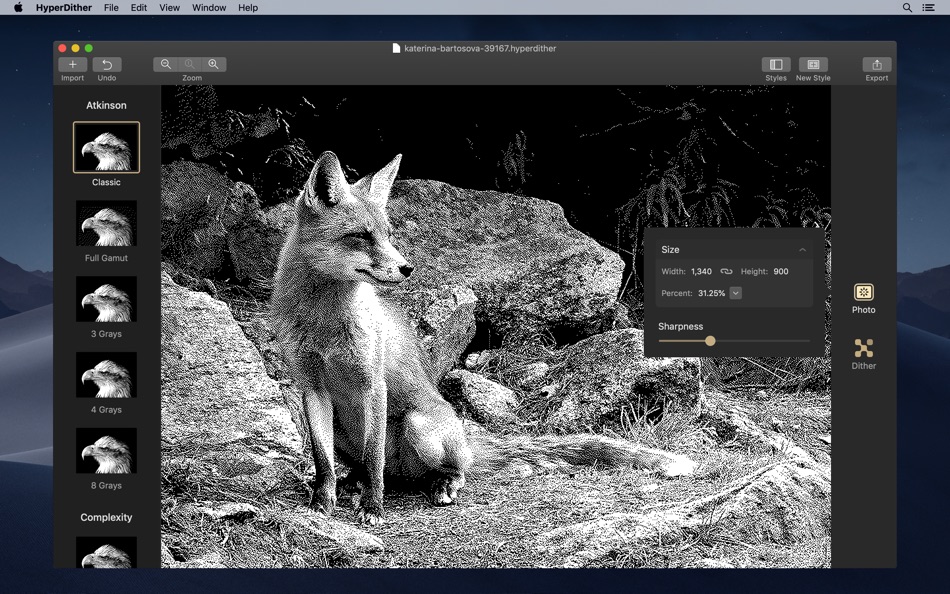This screenshot has height=594, width=950.
Task: Open the File menu
Action: pyautogui.click(x=111, y=7)
